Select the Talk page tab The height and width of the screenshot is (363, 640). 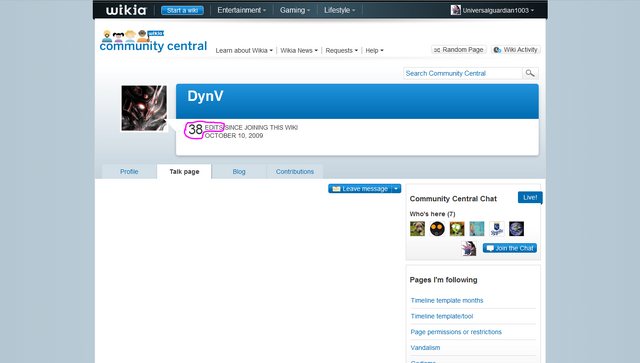coord(184,171)
